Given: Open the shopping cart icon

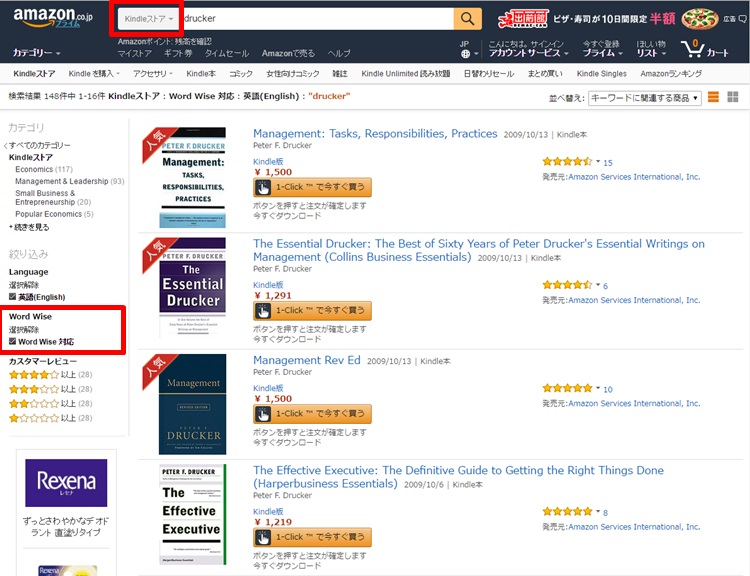Looking at the screenshot, I should tap(692, 48).
